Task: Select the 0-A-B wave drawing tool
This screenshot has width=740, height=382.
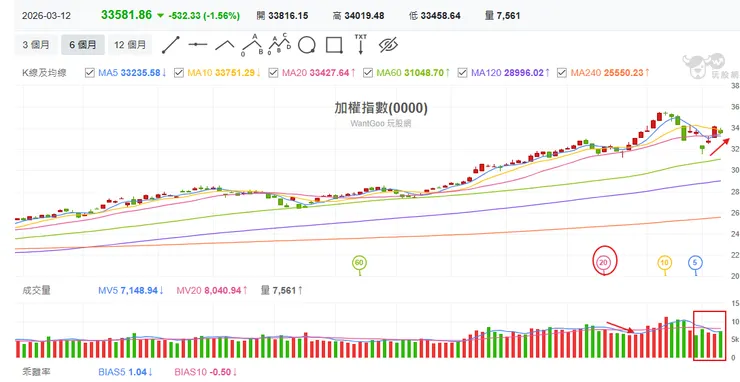Action: pos(252,45)
